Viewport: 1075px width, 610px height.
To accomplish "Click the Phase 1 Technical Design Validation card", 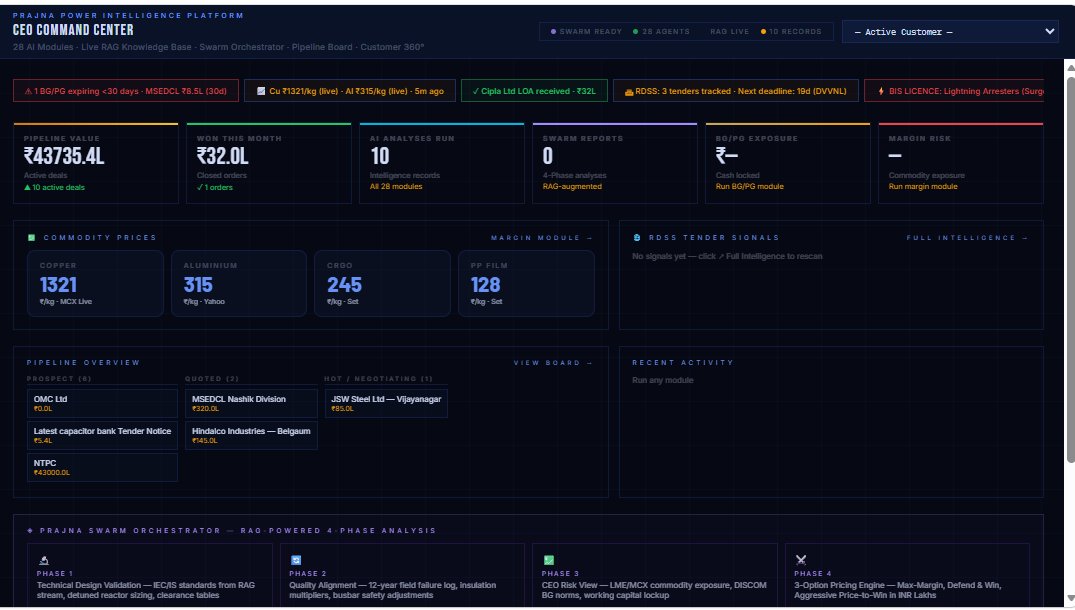I will (149, 576).
